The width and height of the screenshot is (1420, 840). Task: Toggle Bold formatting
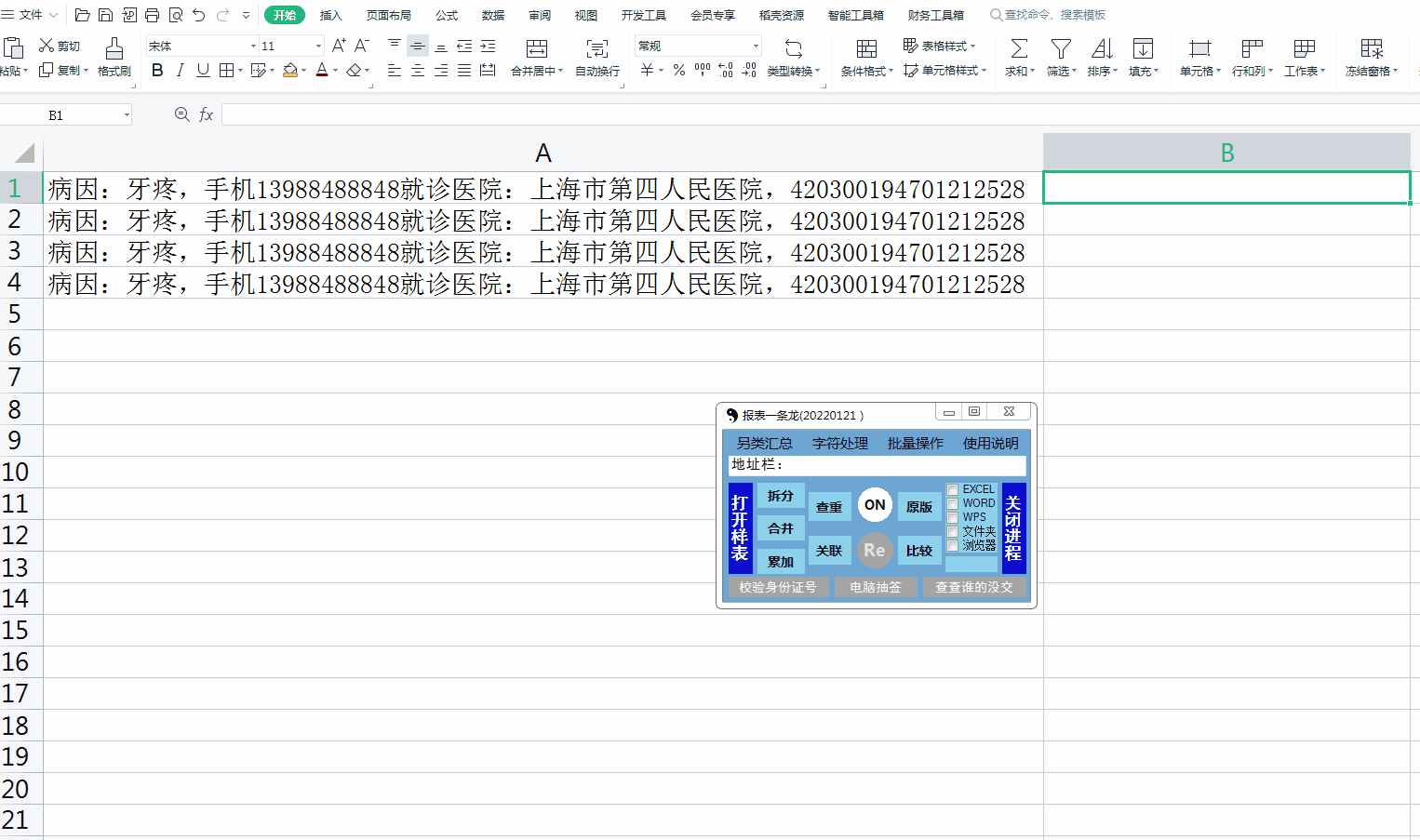point(157,70)
